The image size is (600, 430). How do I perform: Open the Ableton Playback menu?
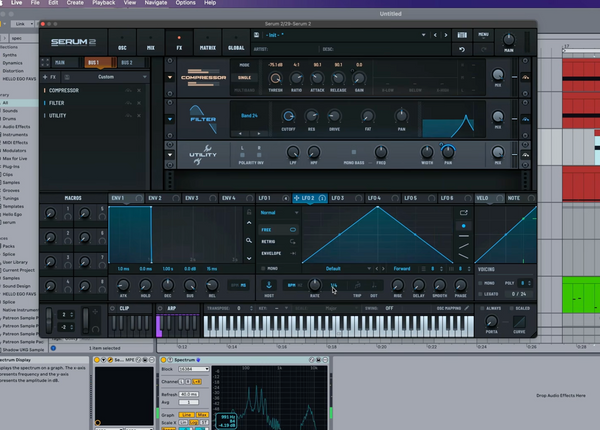coord(103,3)
